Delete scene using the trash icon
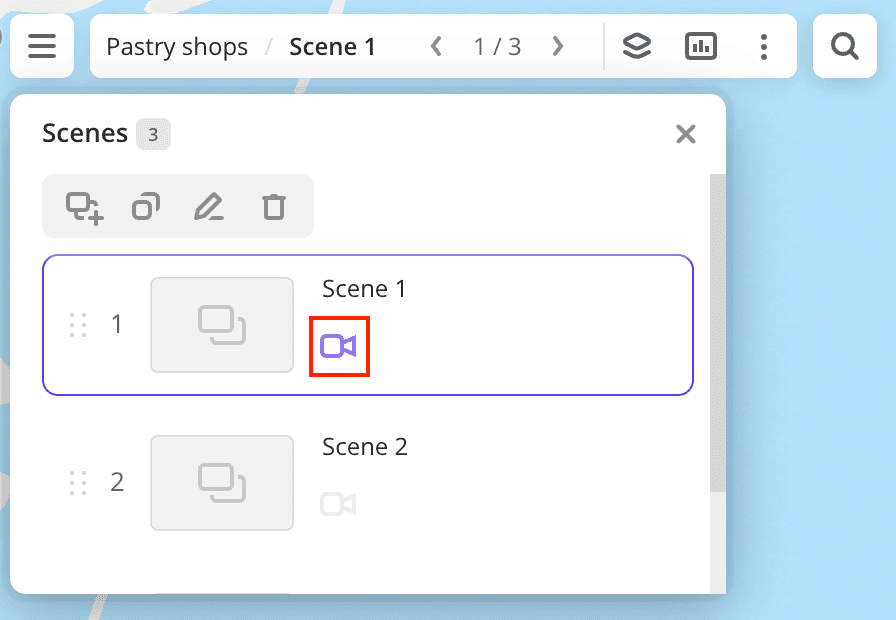Image resolution: width=896 pixels, height=620 pixels. click(x=273, y=207)
